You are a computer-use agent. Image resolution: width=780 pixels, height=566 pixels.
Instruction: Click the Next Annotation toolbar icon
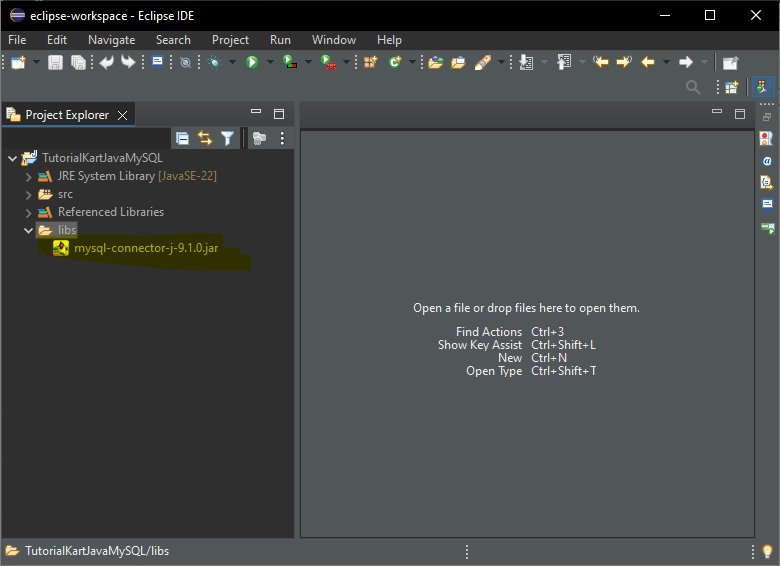(526, 62)
